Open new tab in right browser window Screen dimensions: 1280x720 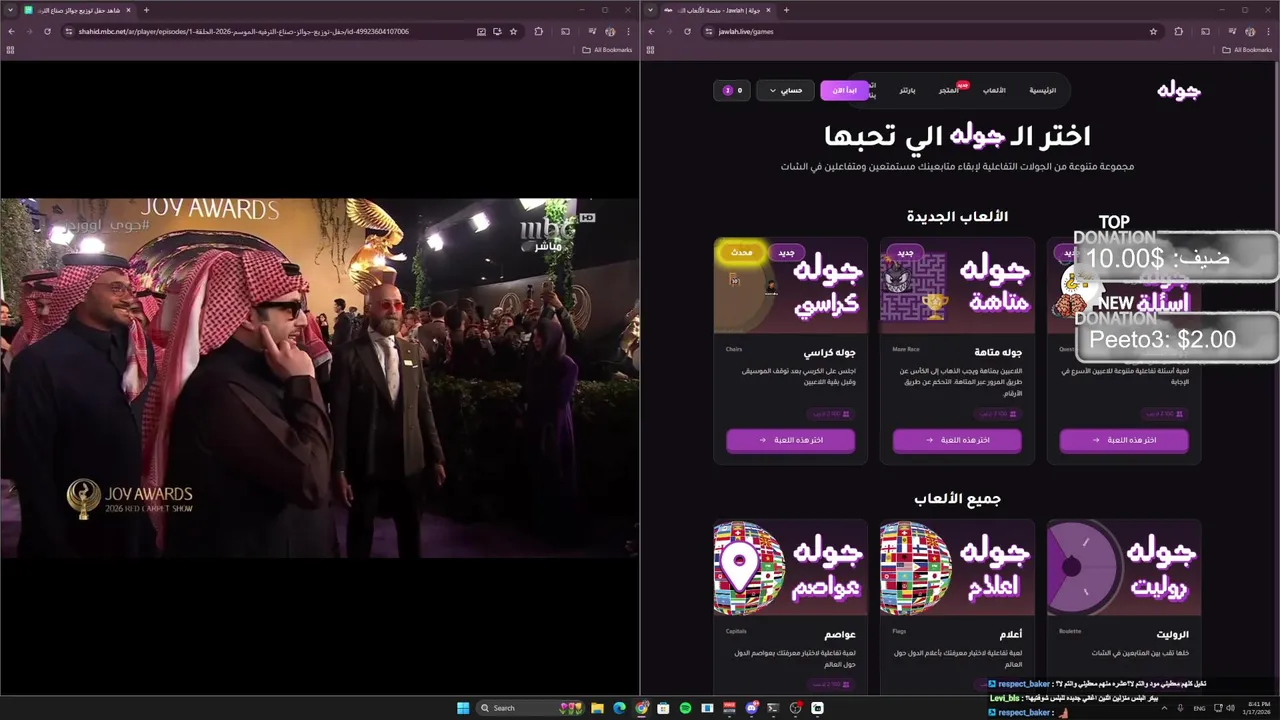click(786, 10)
